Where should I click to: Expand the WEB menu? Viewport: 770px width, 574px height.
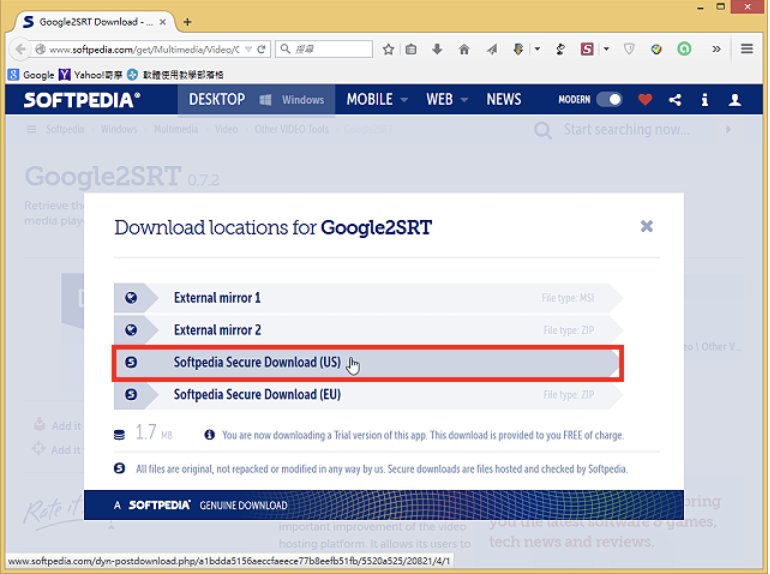click(x=446, y=100)
